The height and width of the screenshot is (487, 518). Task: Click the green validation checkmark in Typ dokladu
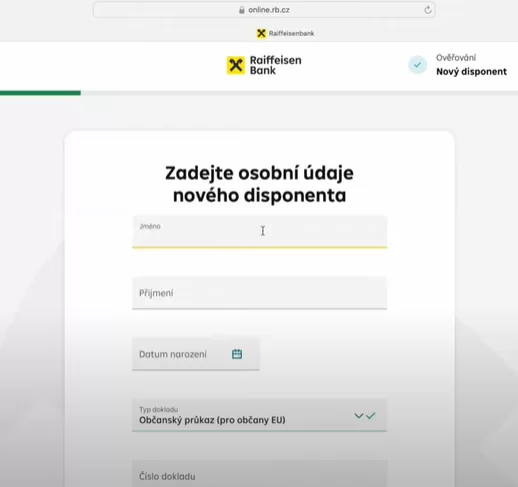point(371,415)
